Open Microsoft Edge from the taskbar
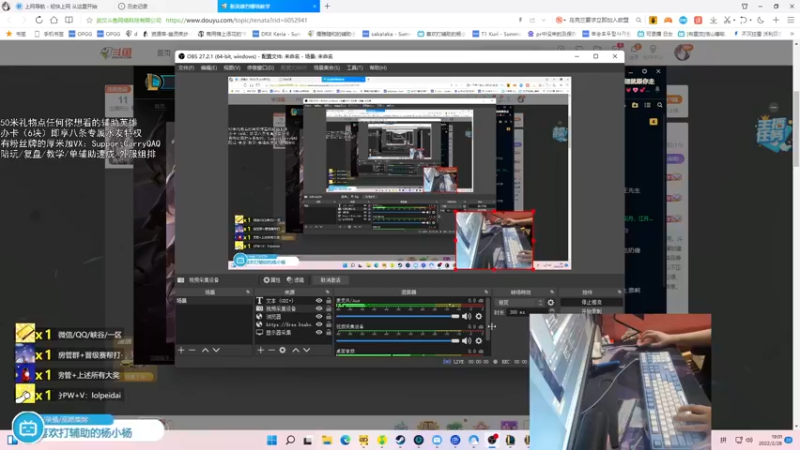The image size is (800, 450). 345,440
